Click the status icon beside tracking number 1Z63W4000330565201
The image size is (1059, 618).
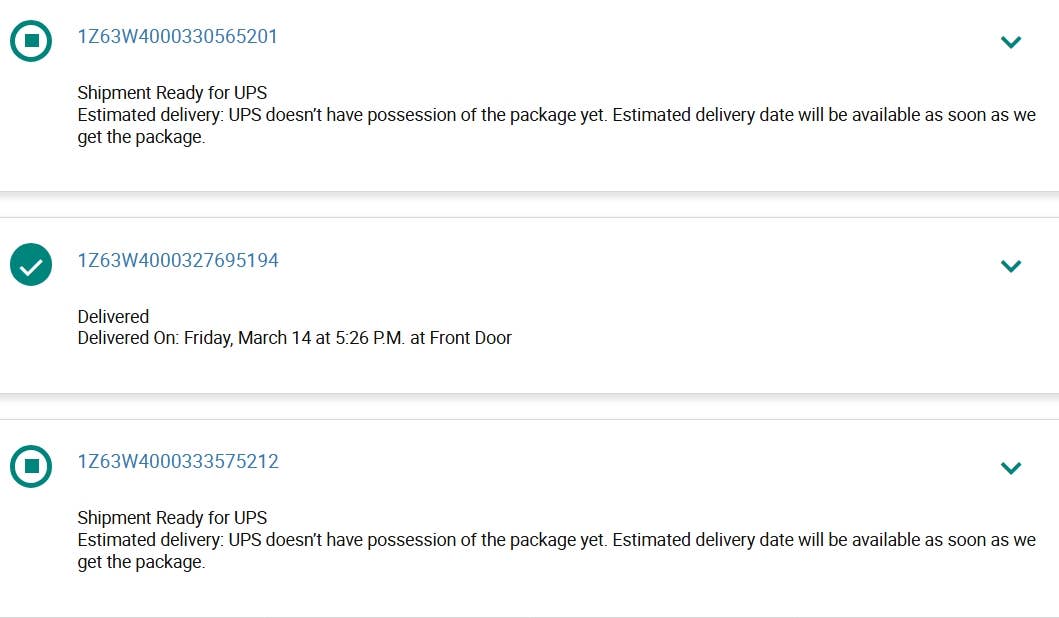pyautogui.click(x=31, y=41)
